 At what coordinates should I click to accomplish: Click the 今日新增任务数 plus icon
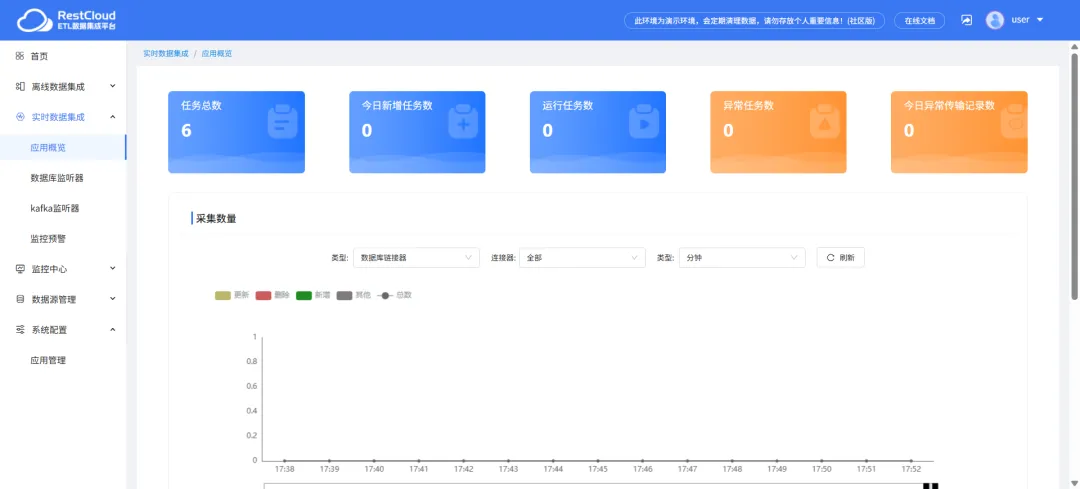(x=463, y=121)
